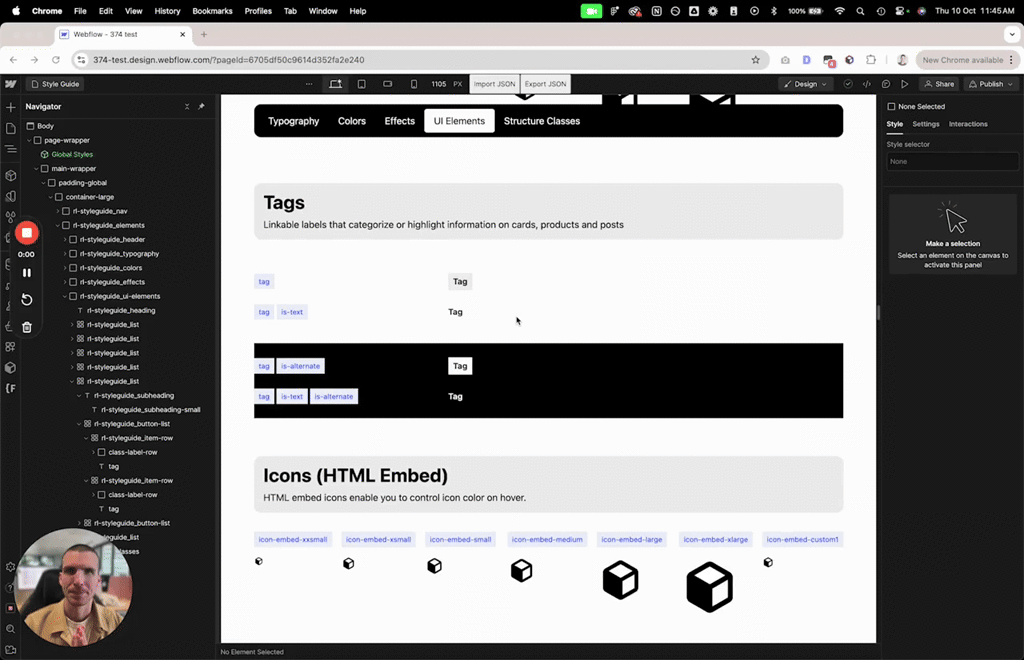Click the Share button
Viewport: 1024px width, 660px height.
[x=939, y=84]
